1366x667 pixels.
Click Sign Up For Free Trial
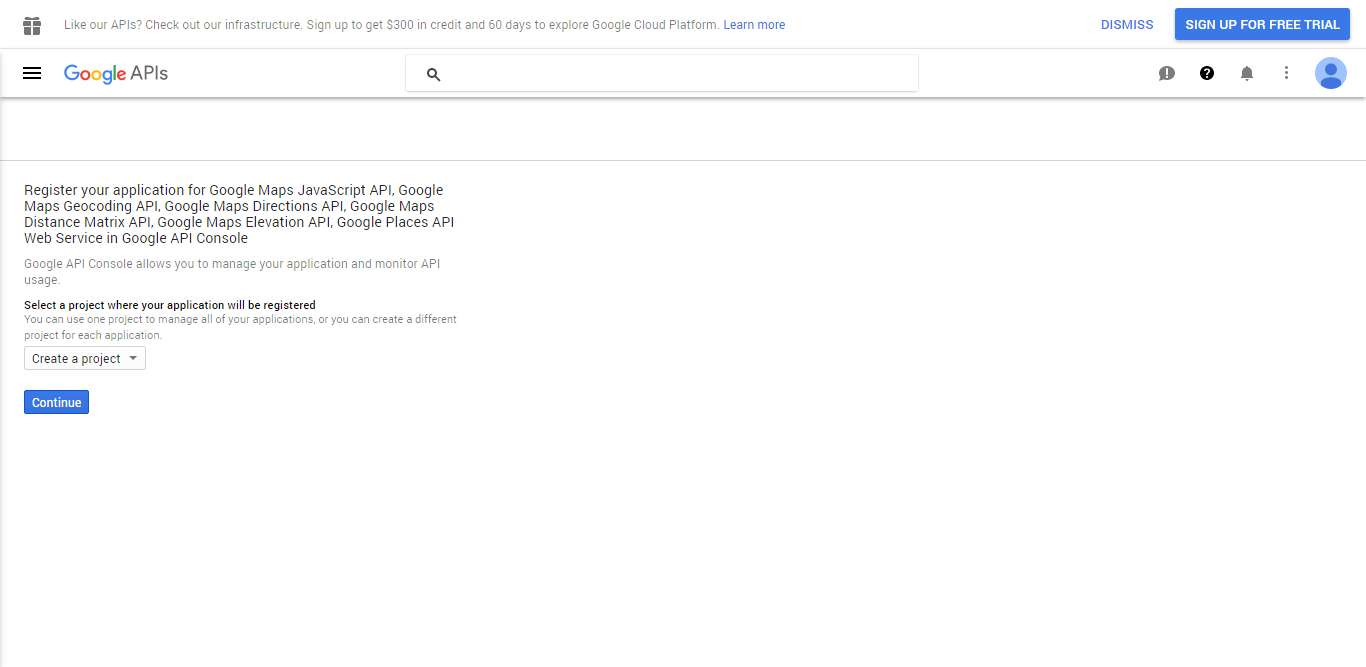[1262, 25]
